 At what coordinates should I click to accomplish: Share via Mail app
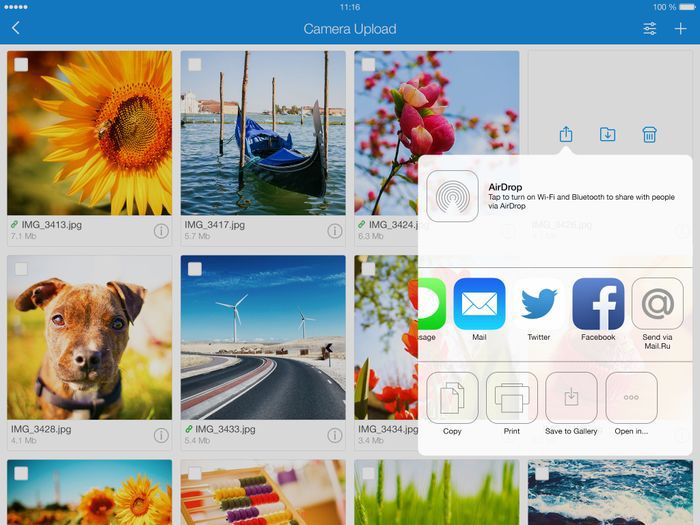tap(479, 304)
